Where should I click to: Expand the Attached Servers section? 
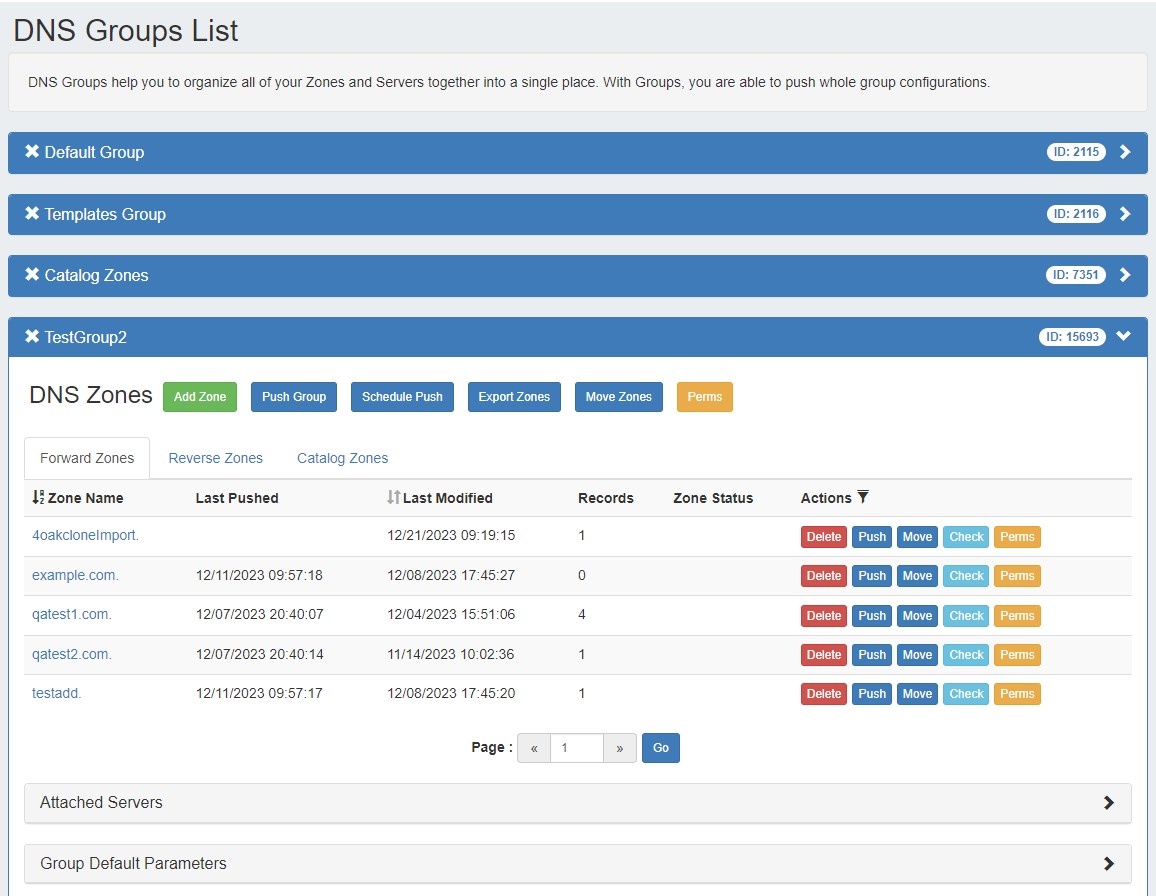click(1108, 803)
